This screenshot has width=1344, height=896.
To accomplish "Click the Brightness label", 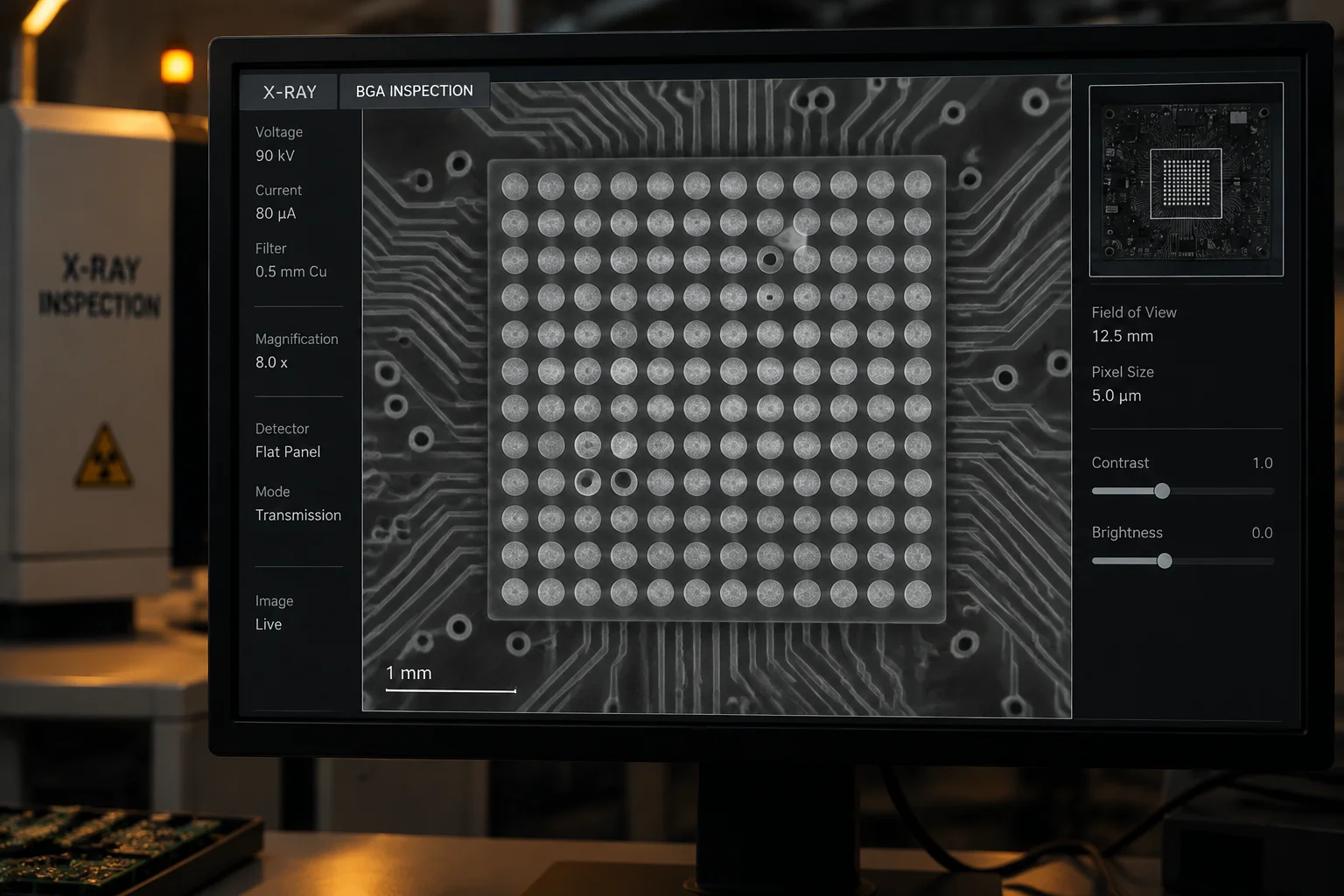I will pos(1127,533).
